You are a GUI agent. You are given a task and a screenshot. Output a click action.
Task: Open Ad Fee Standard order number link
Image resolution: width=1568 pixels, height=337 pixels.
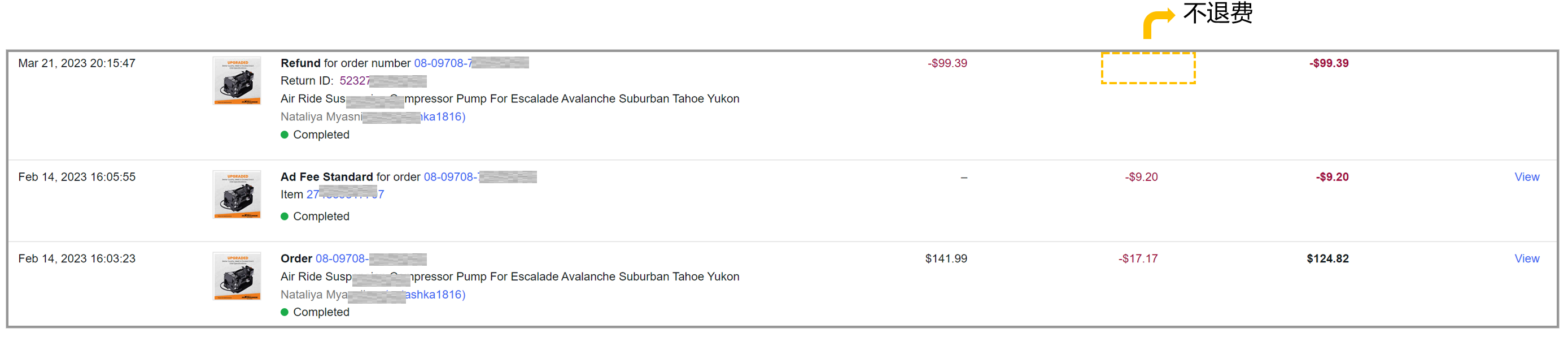click(481, 177)
